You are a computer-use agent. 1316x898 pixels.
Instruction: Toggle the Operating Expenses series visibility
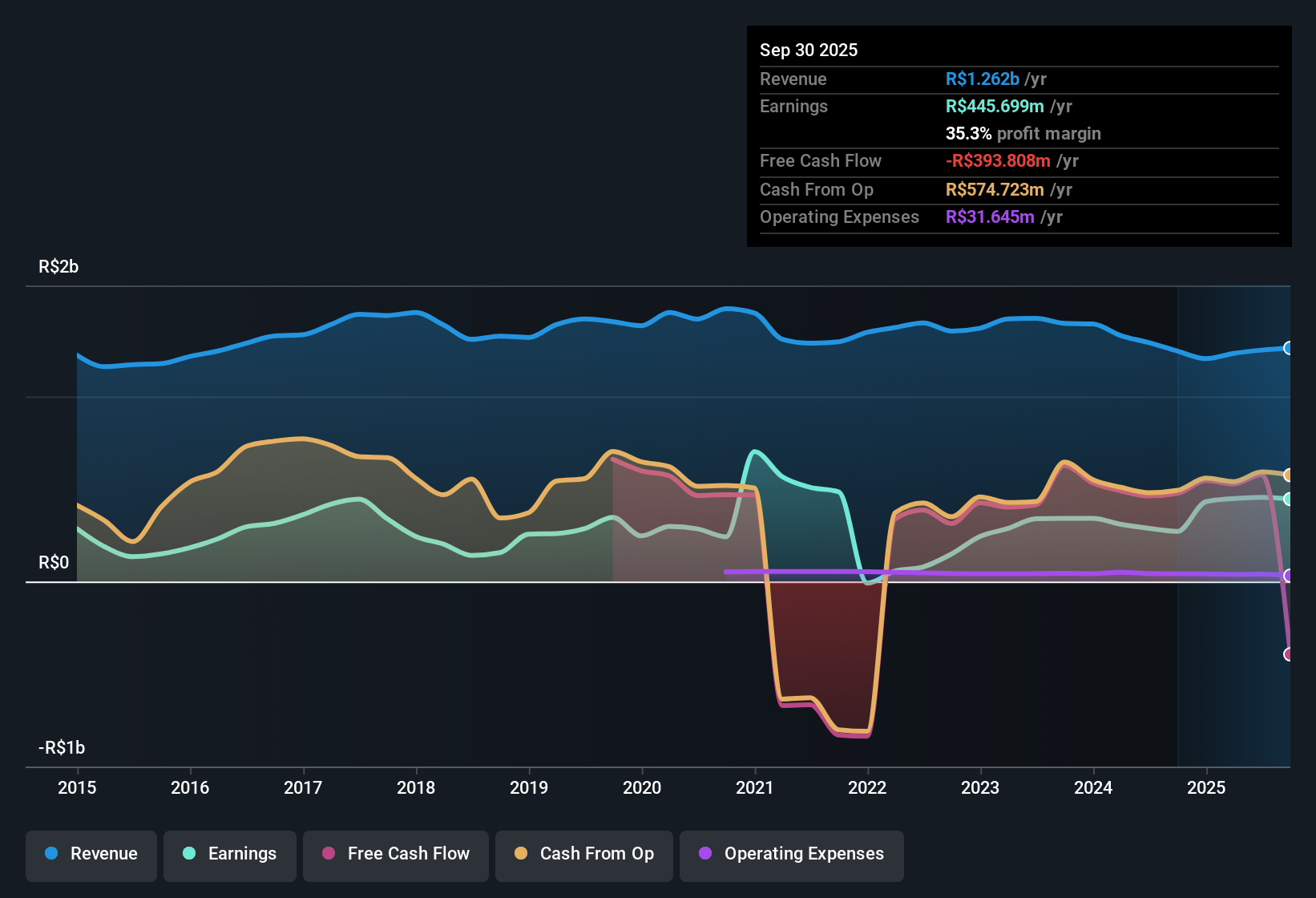(x=791, y=854)
